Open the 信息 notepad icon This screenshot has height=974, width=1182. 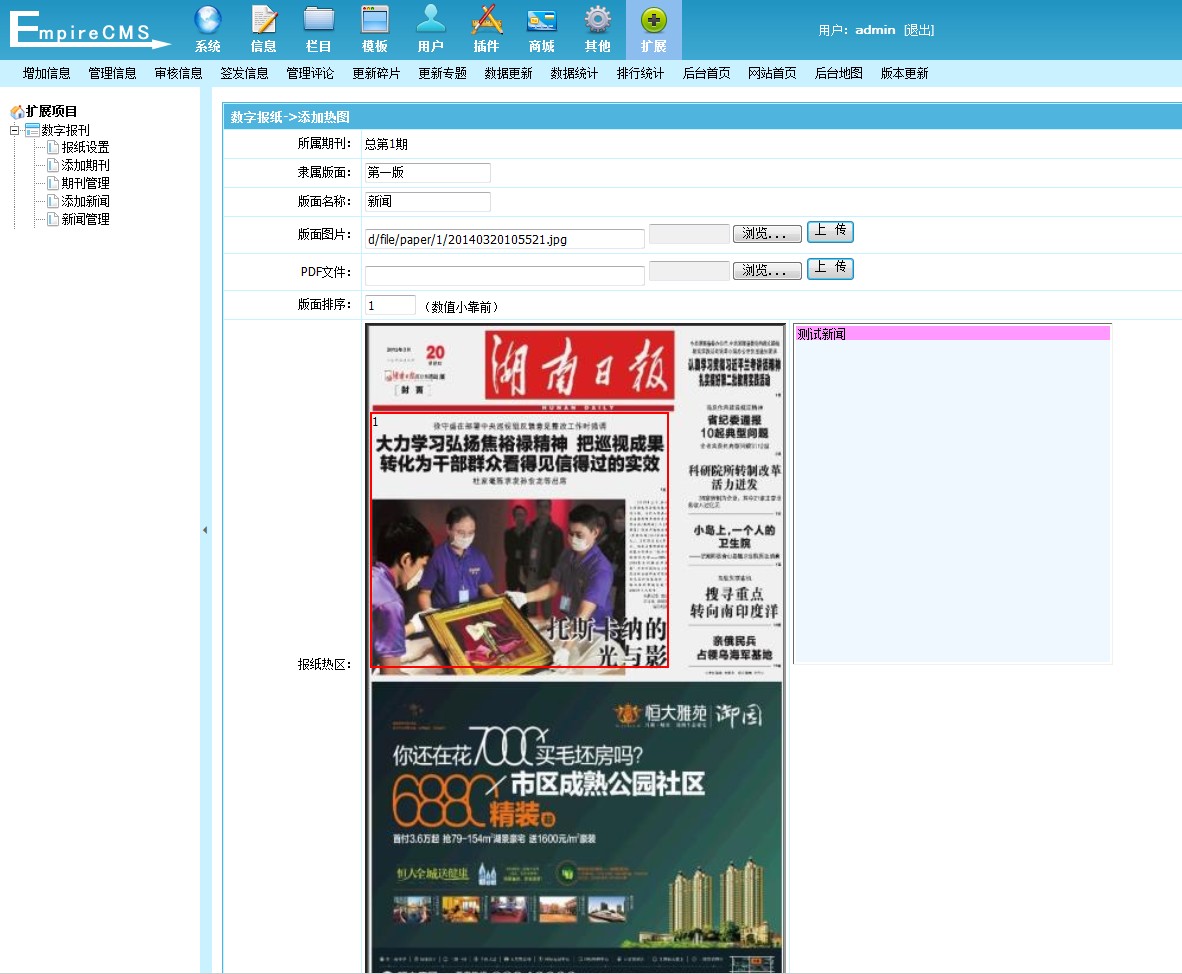point(263,20)
